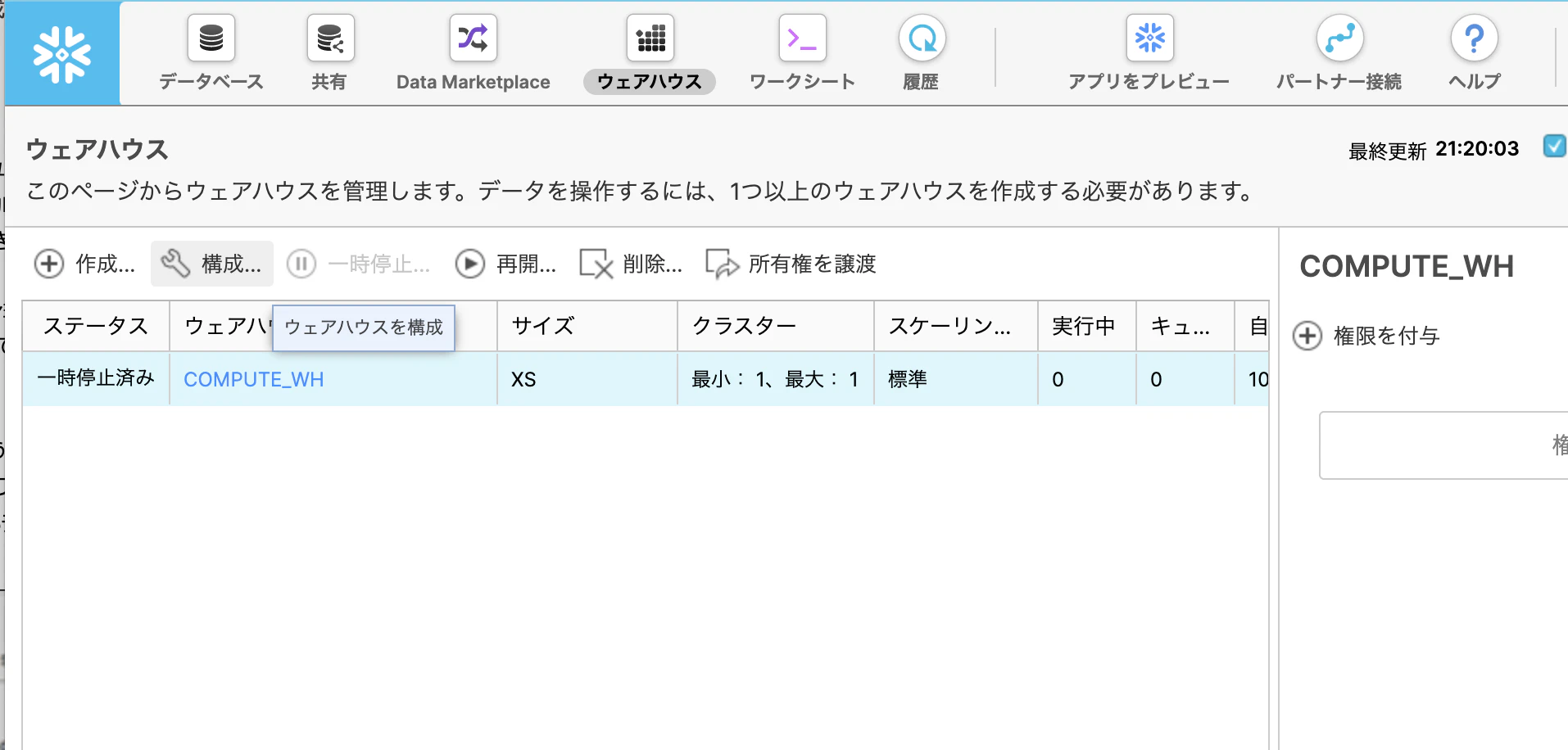This screenshot has height=750, width=1568.
Task: Open the ヘルプ question mark icon
Action: coord(1474,38)
